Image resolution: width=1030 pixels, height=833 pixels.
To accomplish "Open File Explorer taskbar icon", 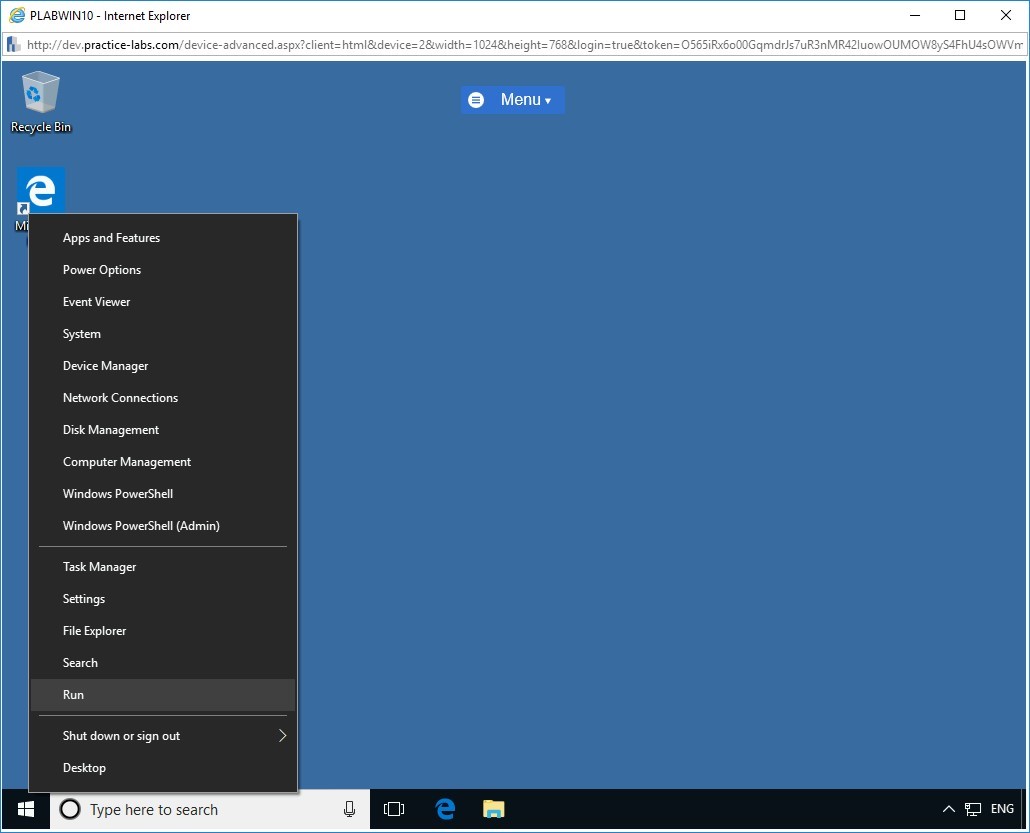I will point(493,809).
